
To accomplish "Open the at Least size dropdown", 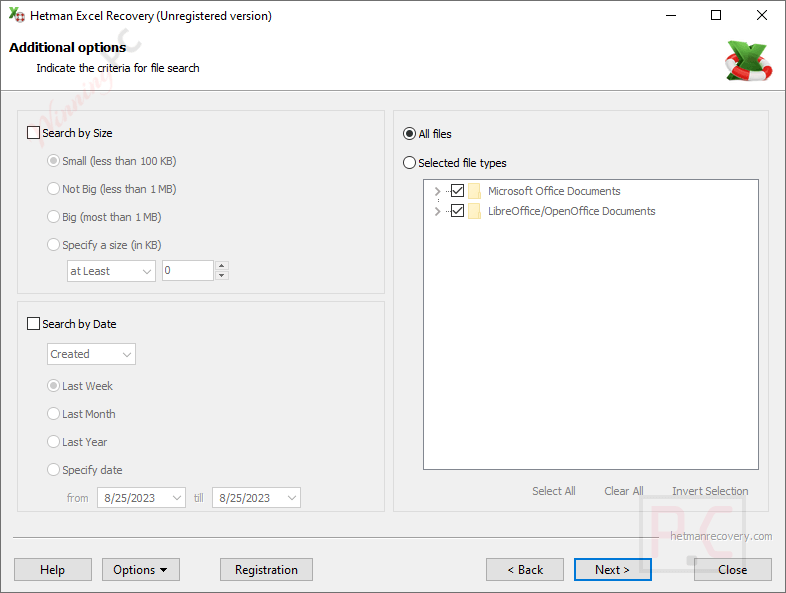I will coord(111,271).
